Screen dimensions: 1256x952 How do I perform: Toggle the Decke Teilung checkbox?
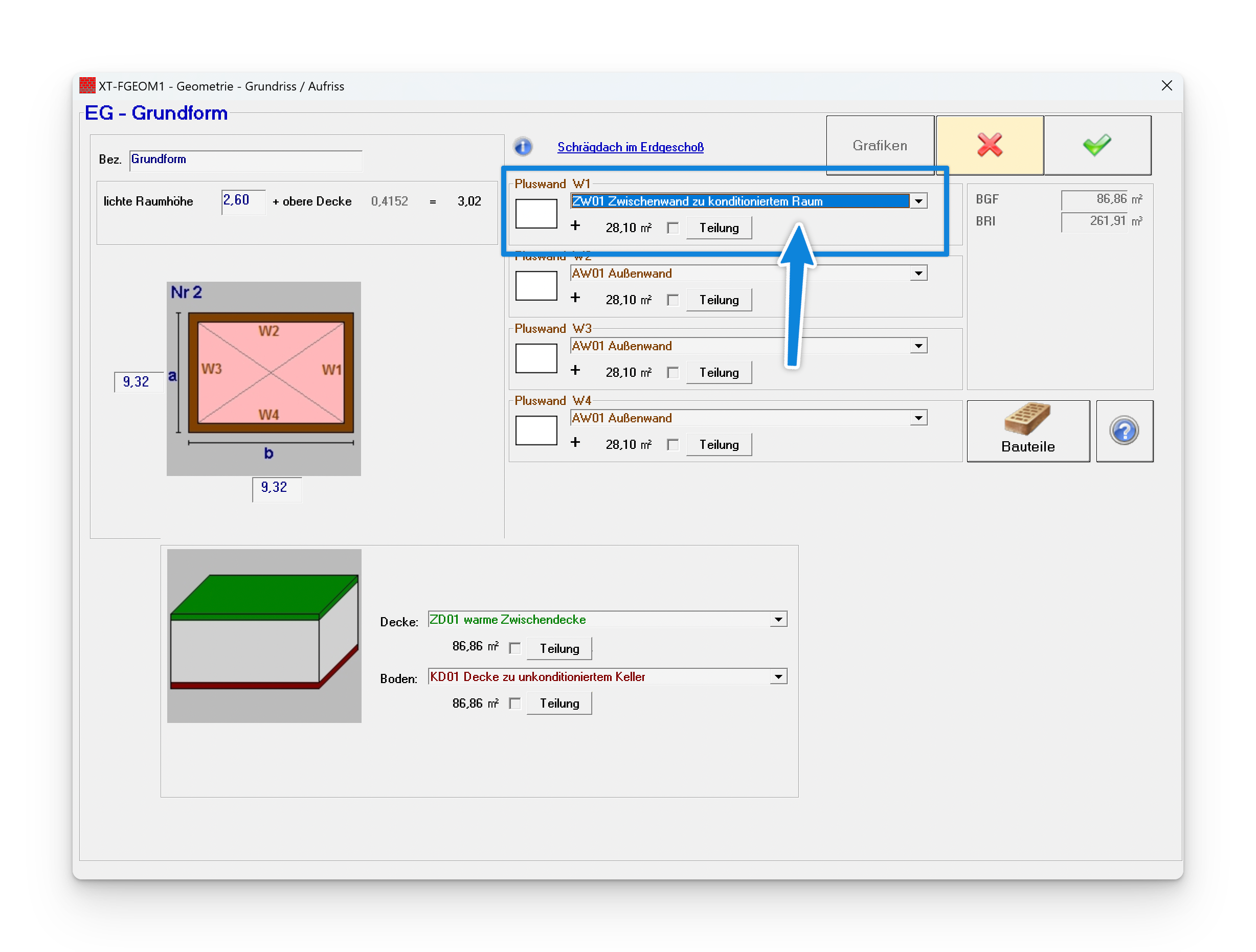pos(515,648)
